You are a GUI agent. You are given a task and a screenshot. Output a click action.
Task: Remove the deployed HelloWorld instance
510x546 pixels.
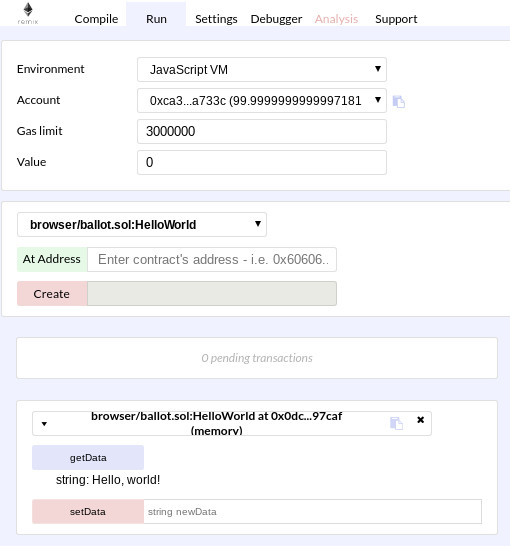click(421, 420)
